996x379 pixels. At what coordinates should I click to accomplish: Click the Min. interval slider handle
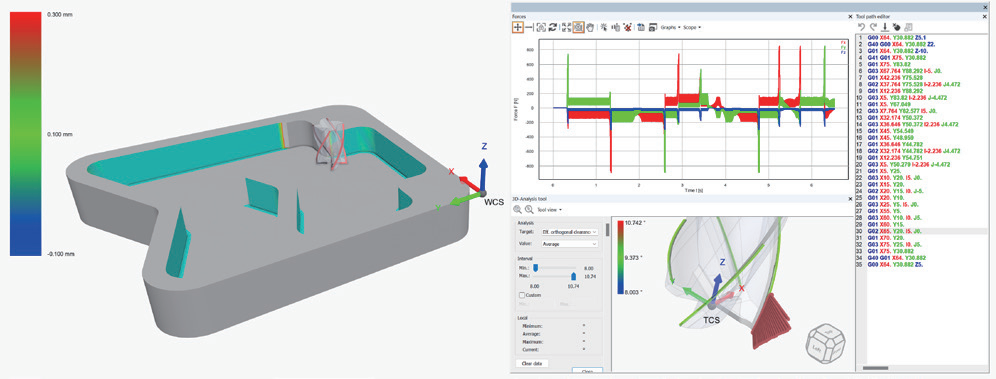(x=535, y=267)
